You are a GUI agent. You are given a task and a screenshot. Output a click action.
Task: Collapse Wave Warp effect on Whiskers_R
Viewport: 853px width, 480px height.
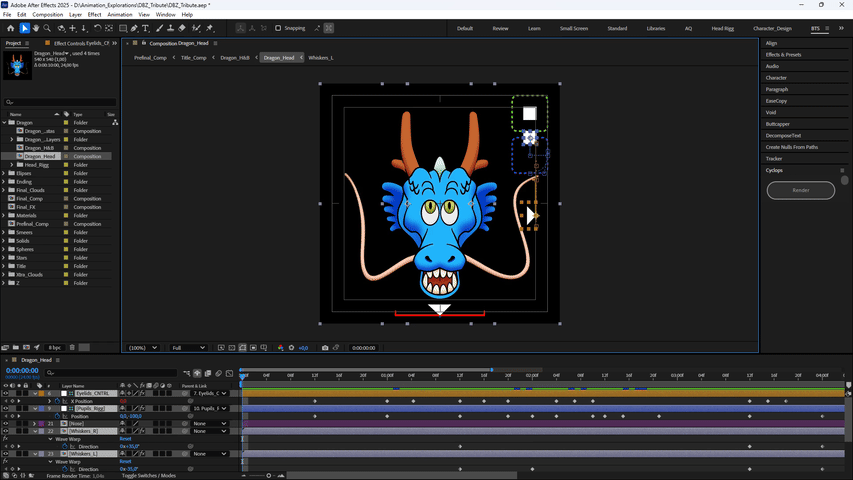pos(50,439)
